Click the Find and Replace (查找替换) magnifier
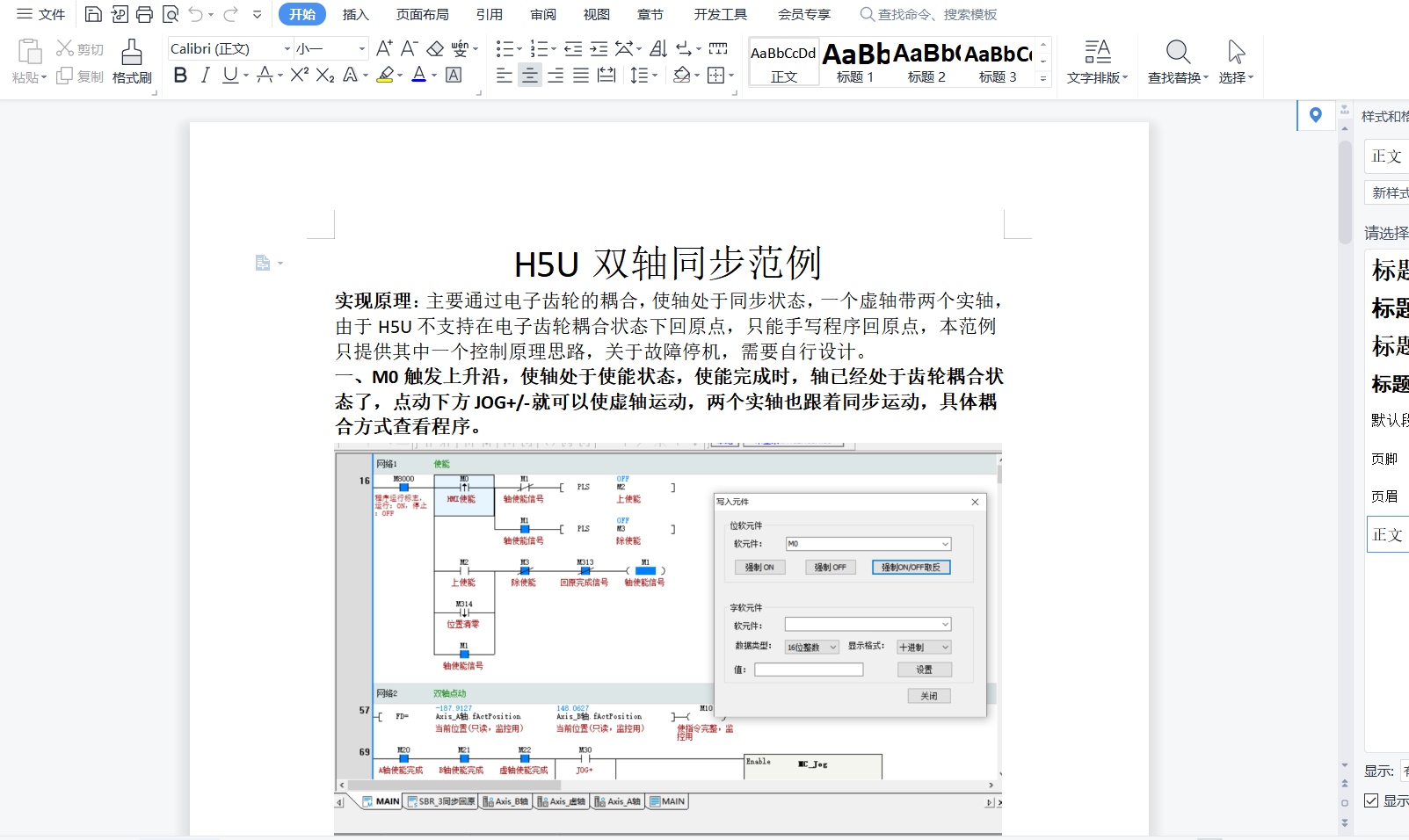1409x840 pixels. (x=1178, y=52)
